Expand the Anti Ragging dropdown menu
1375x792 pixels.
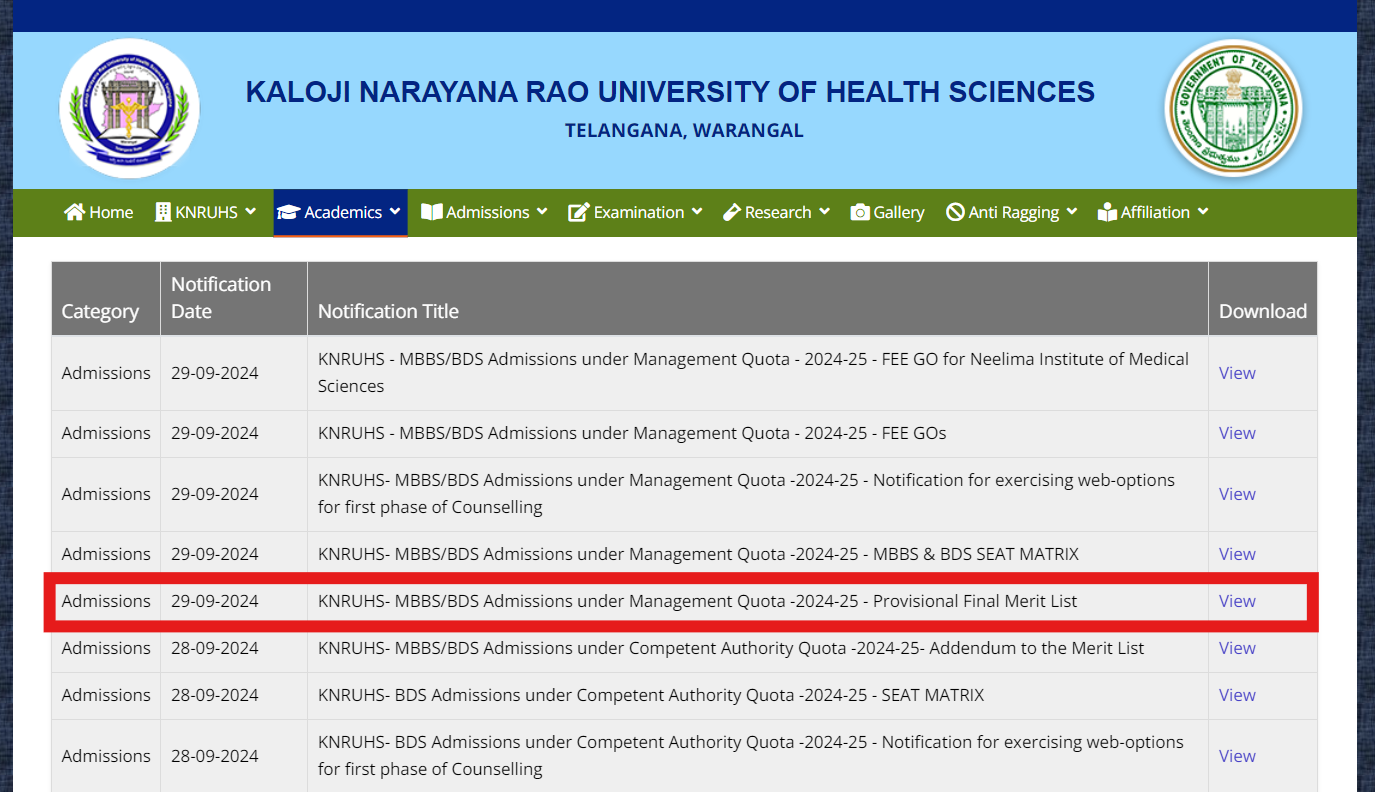coord(1011,211)
